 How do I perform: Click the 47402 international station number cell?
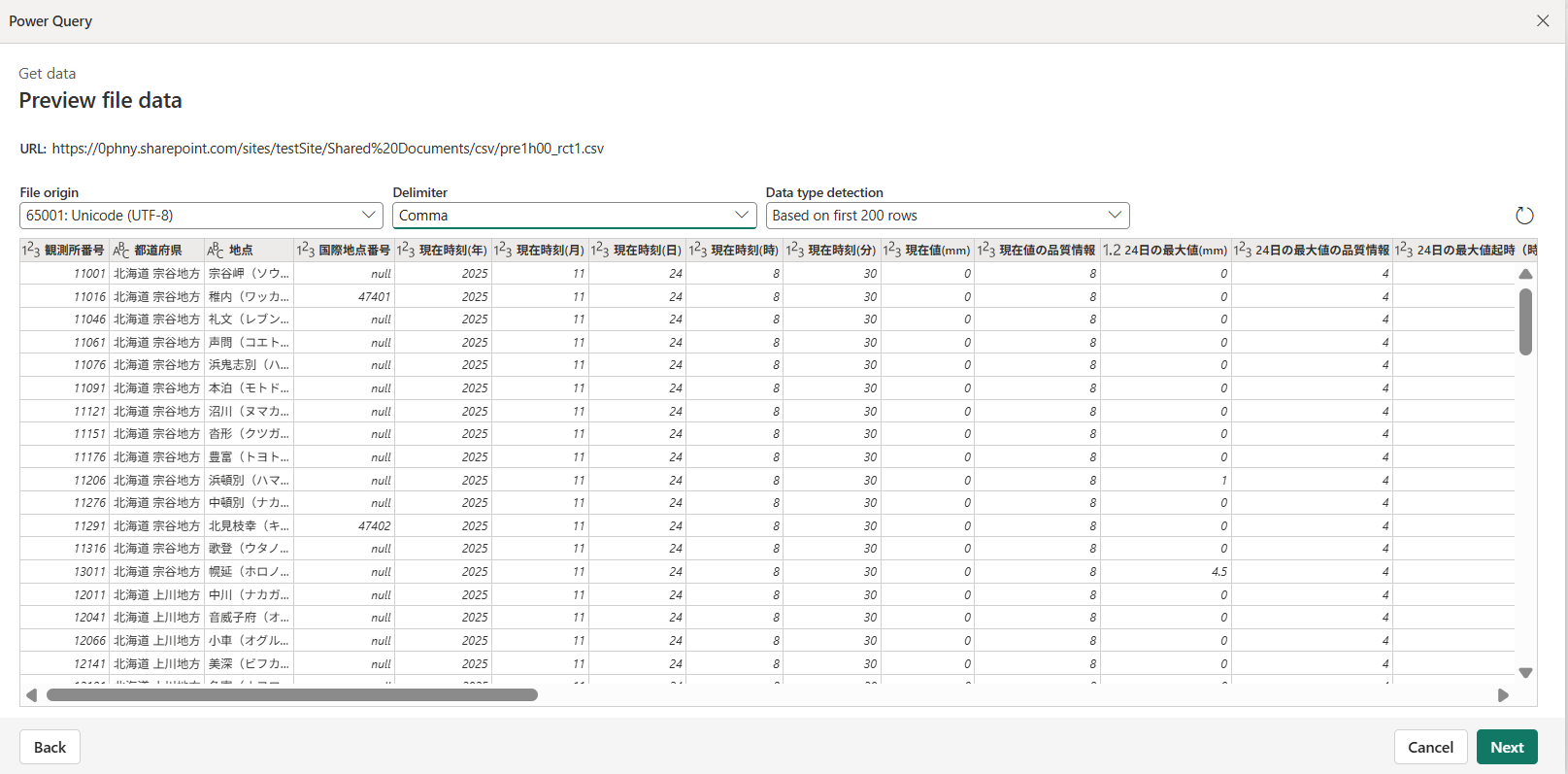[x=344, y=525]
